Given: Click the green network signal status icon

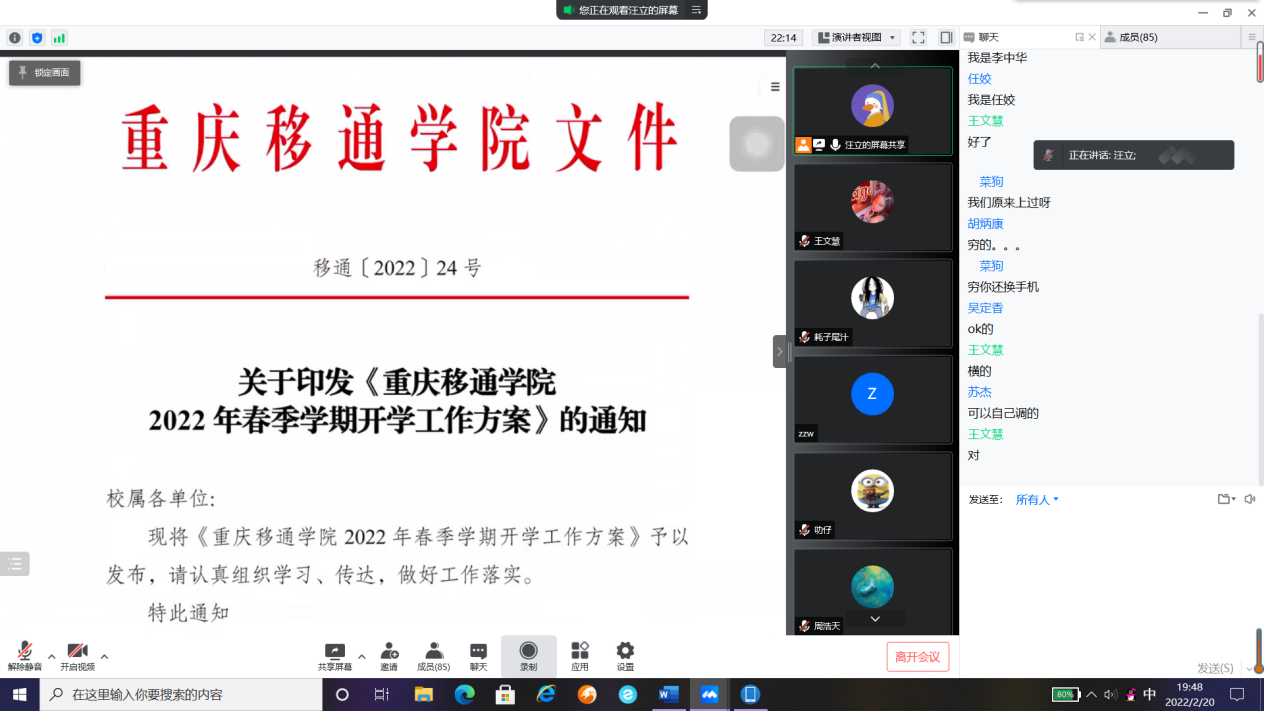Looking at the screenshot, I should pyautogui.click(x=59, y=38).
